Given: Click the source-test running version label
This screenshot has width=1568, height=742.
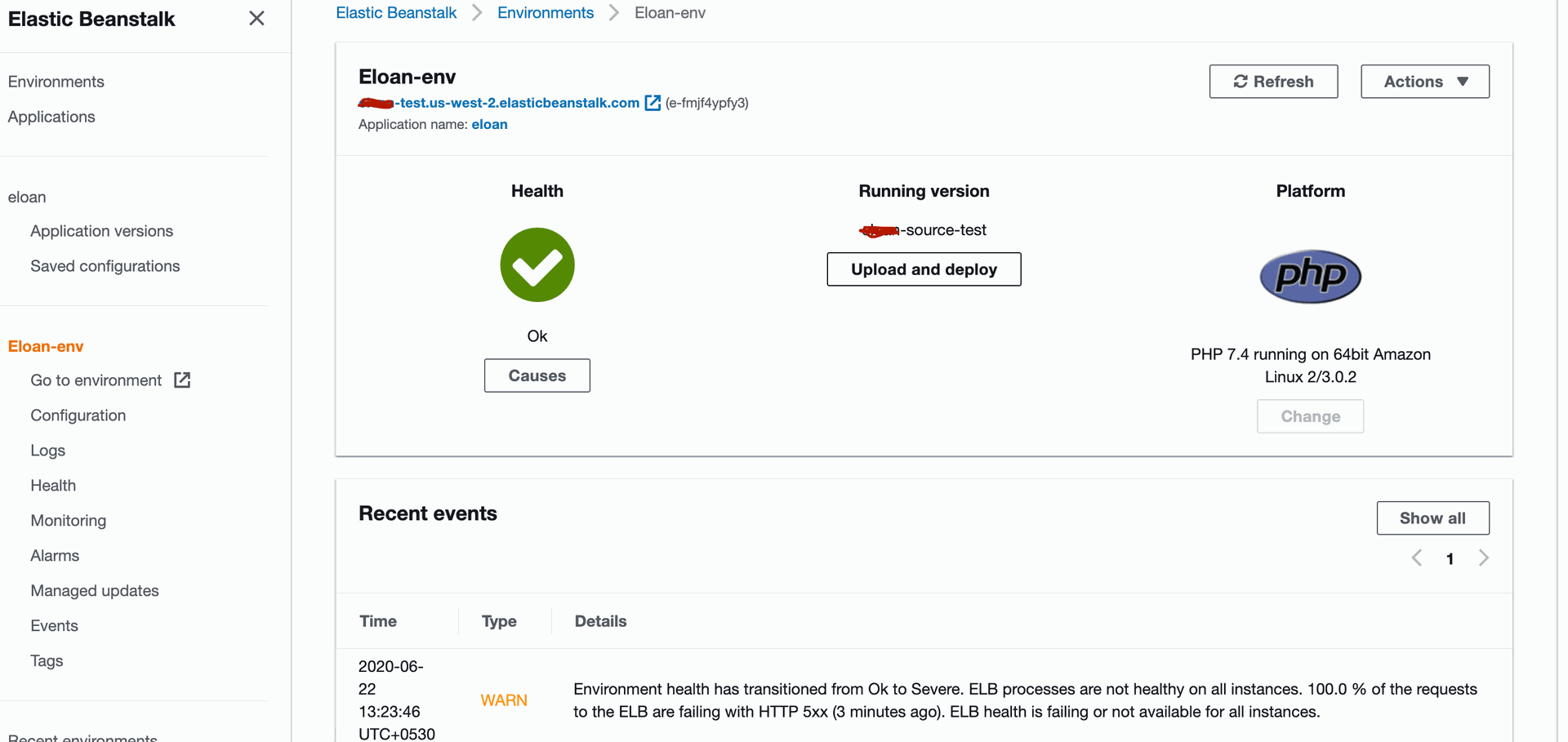Looking at the screenshot, I should [923, 230].
